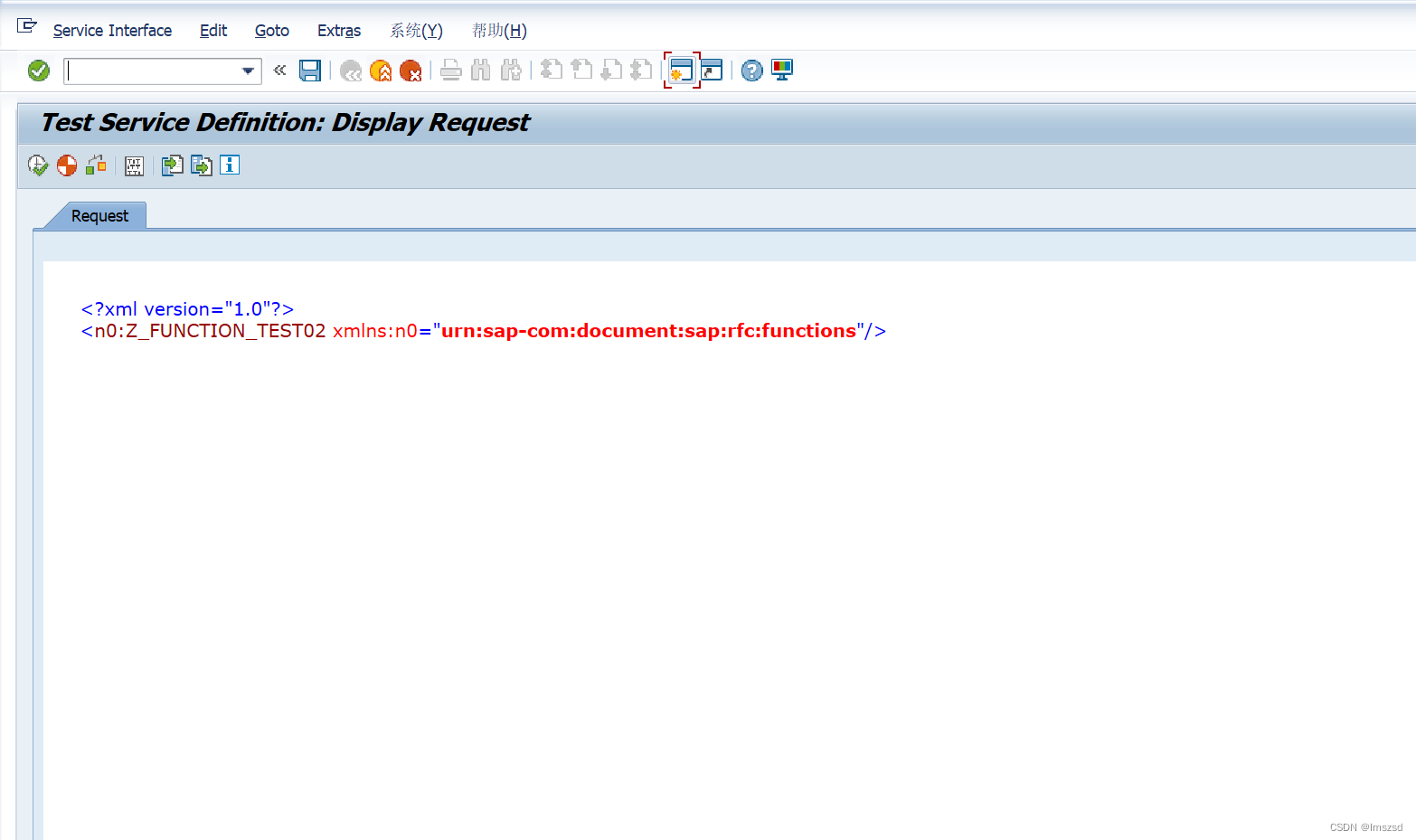Click the XML version declaration line
The width and height of the screenshot is (1416, 840).
pyautogui.click(x=187, y=309)
